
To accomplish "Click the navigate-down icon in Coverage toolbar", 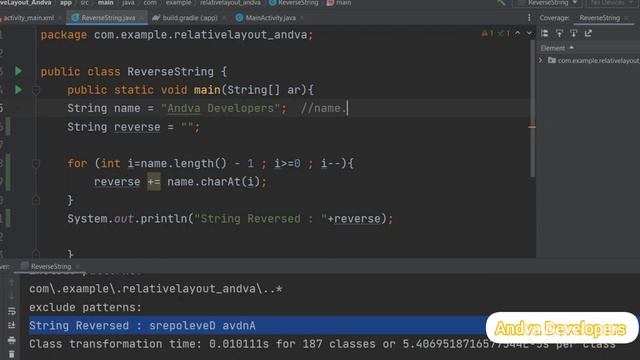I will tap(573, 33).
